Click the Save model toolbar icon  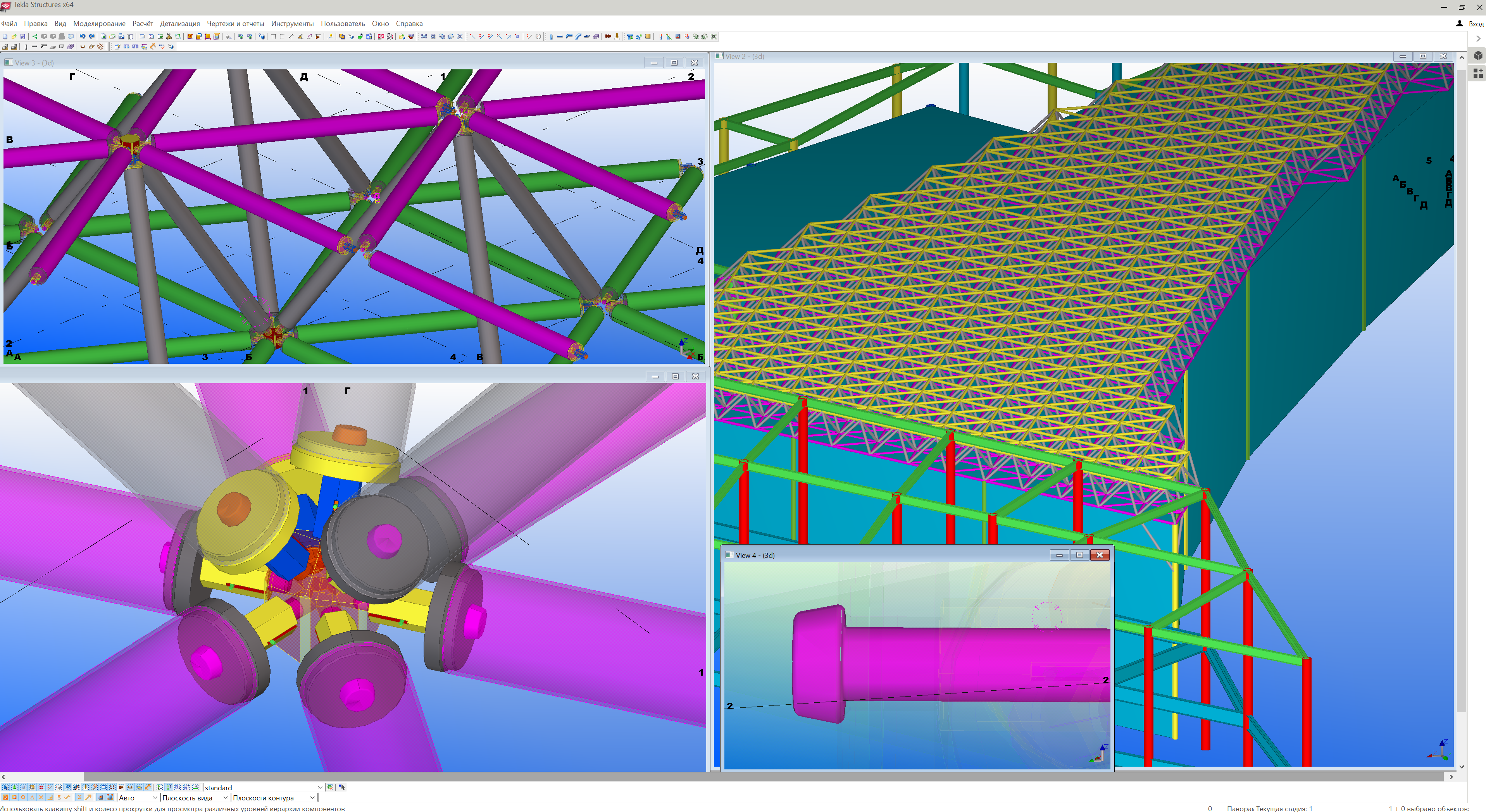click(22, 36)
